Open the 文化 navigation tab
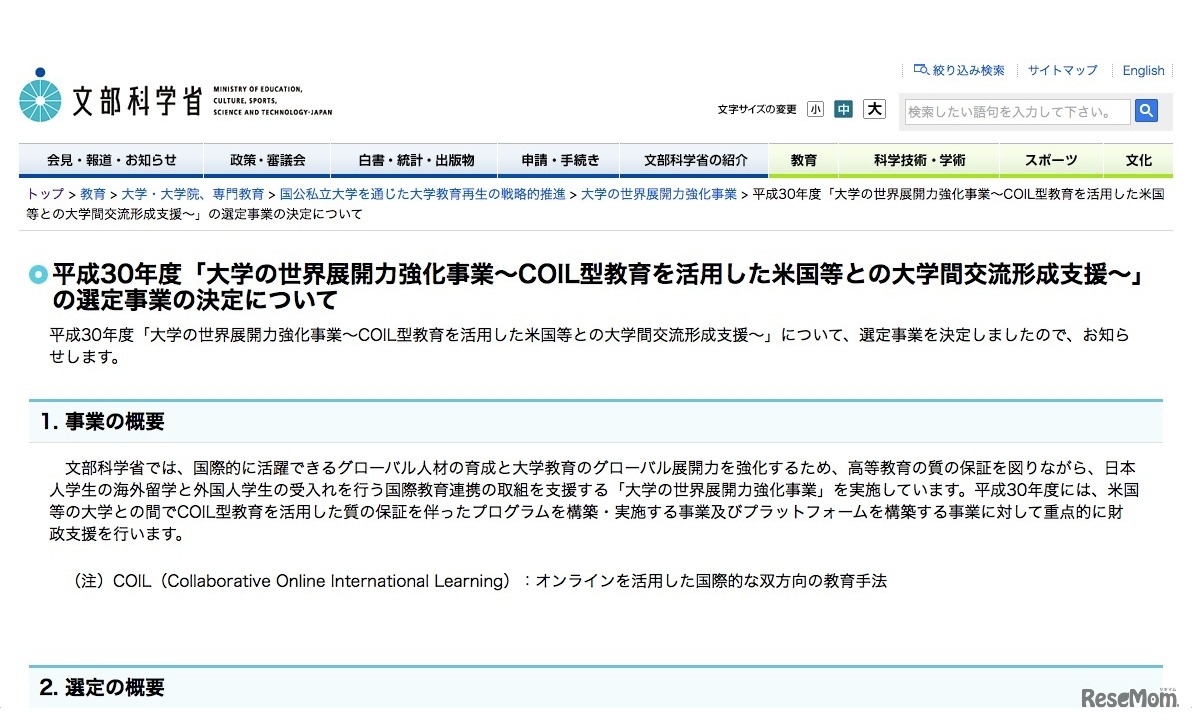 [x=1139, y=159]
